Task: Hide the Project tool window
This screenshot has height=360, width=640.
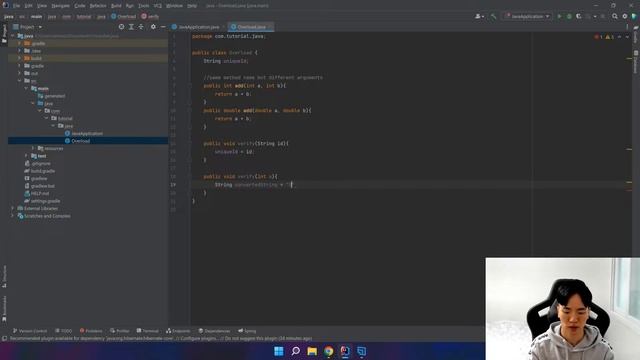Action: pyautogui.click(x=163, y=27)
